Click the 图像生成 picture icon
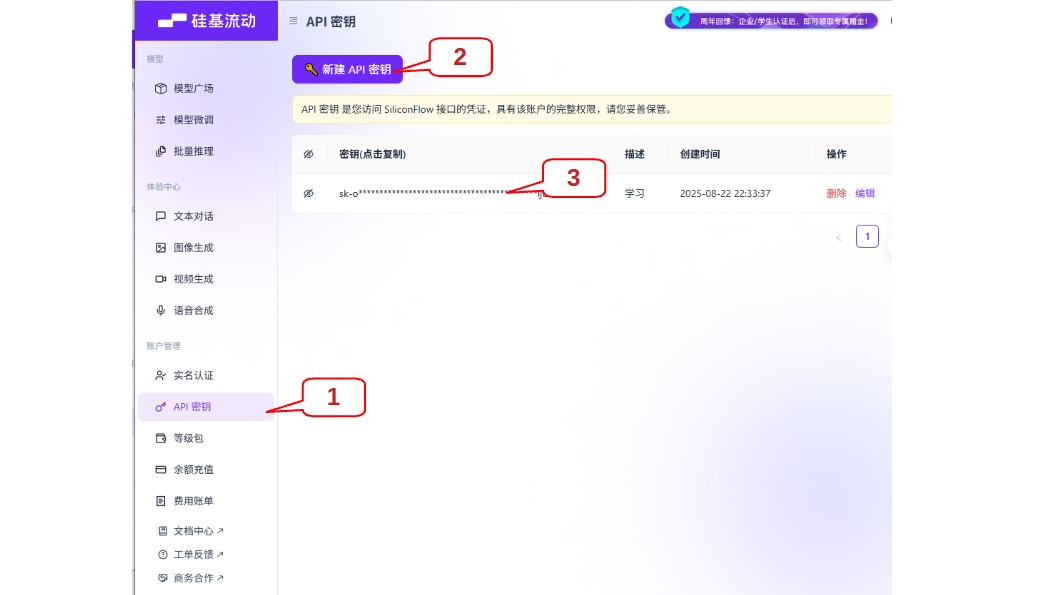This screenshot has height=595, width=1058. pyautogui.click(x=160, y=248)
